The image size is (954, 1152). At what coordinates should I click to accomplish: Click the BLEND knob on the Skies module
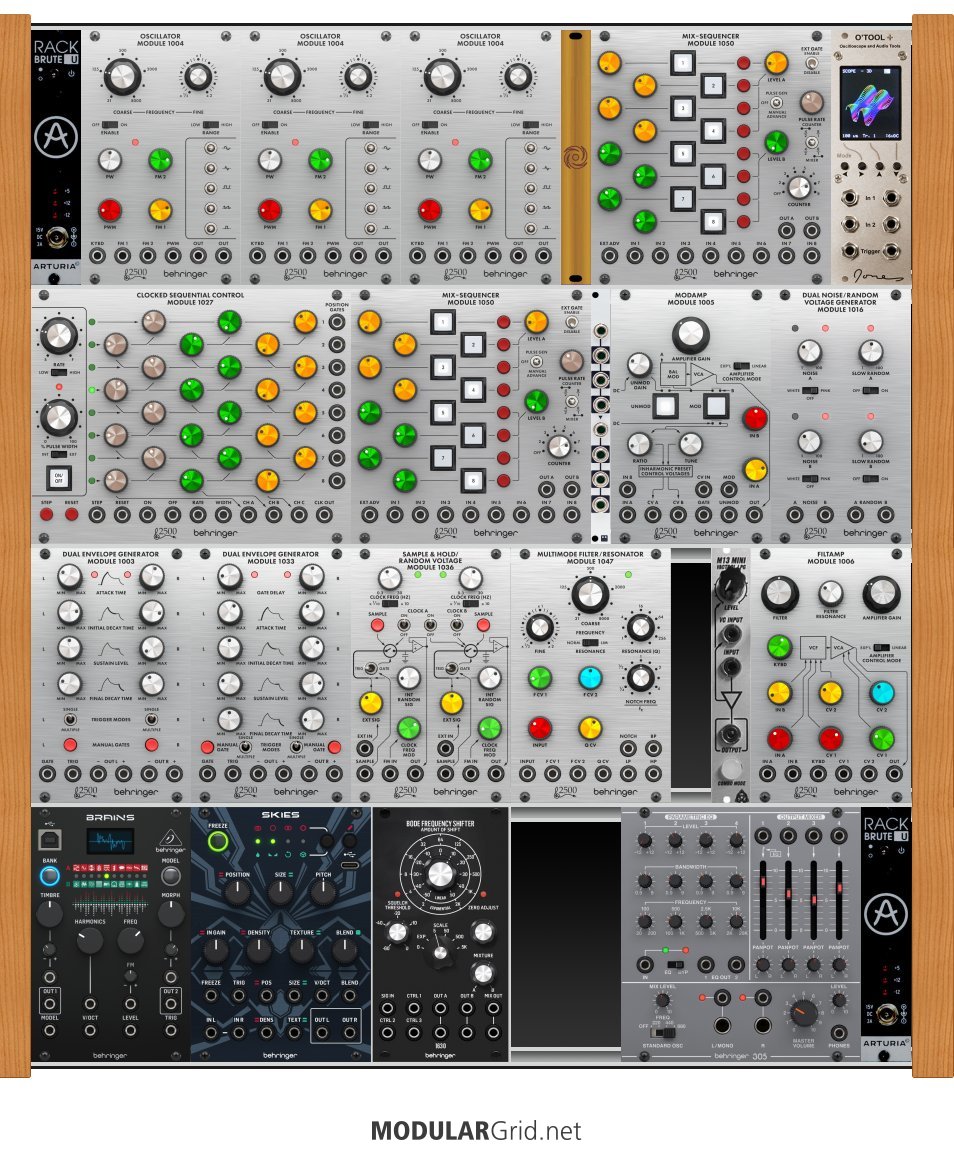[x=345, y=950]
